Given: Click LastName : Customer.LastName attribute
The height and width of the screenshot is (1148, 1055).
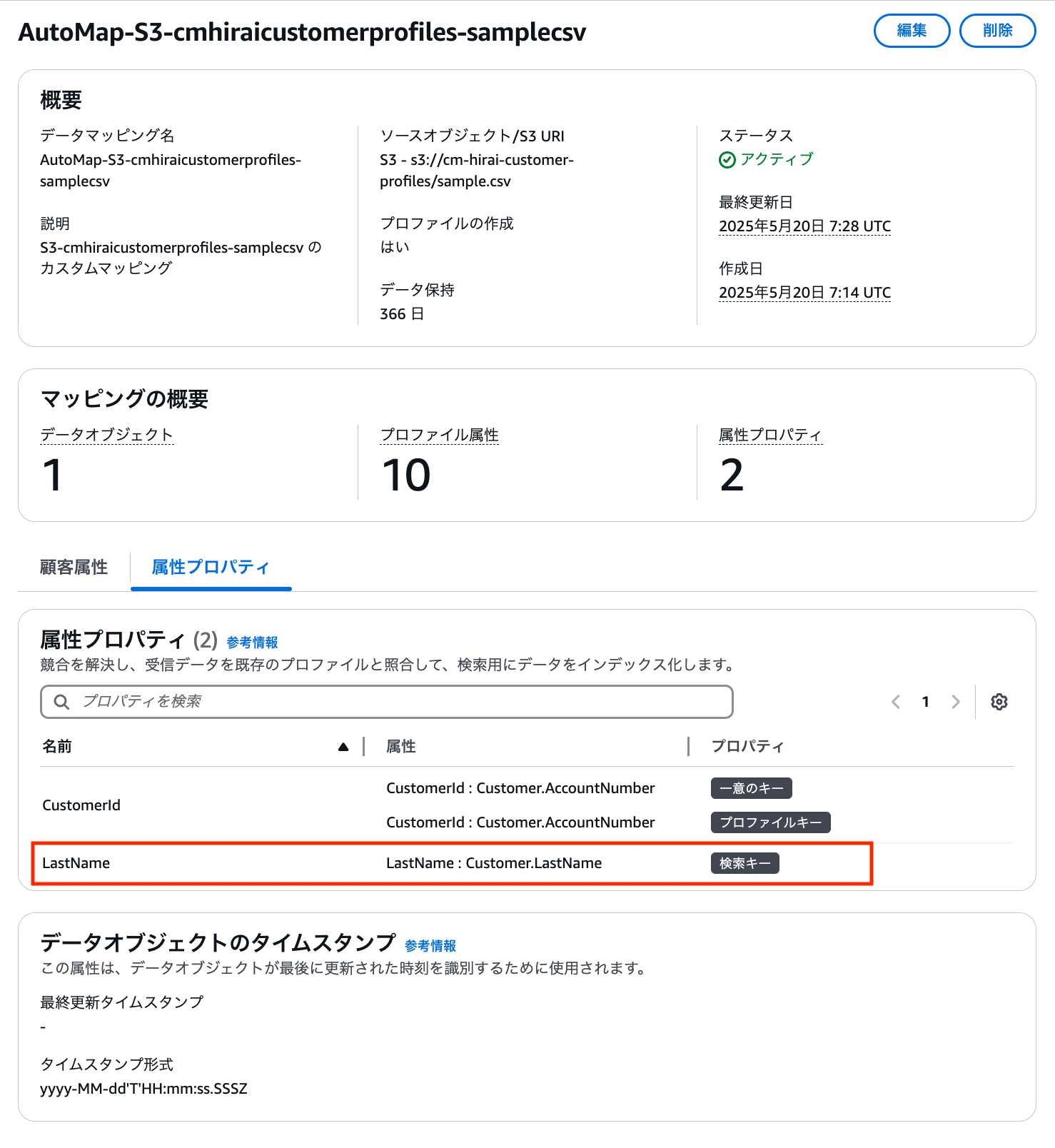Looking at the screenshot, I should point(494,863).
